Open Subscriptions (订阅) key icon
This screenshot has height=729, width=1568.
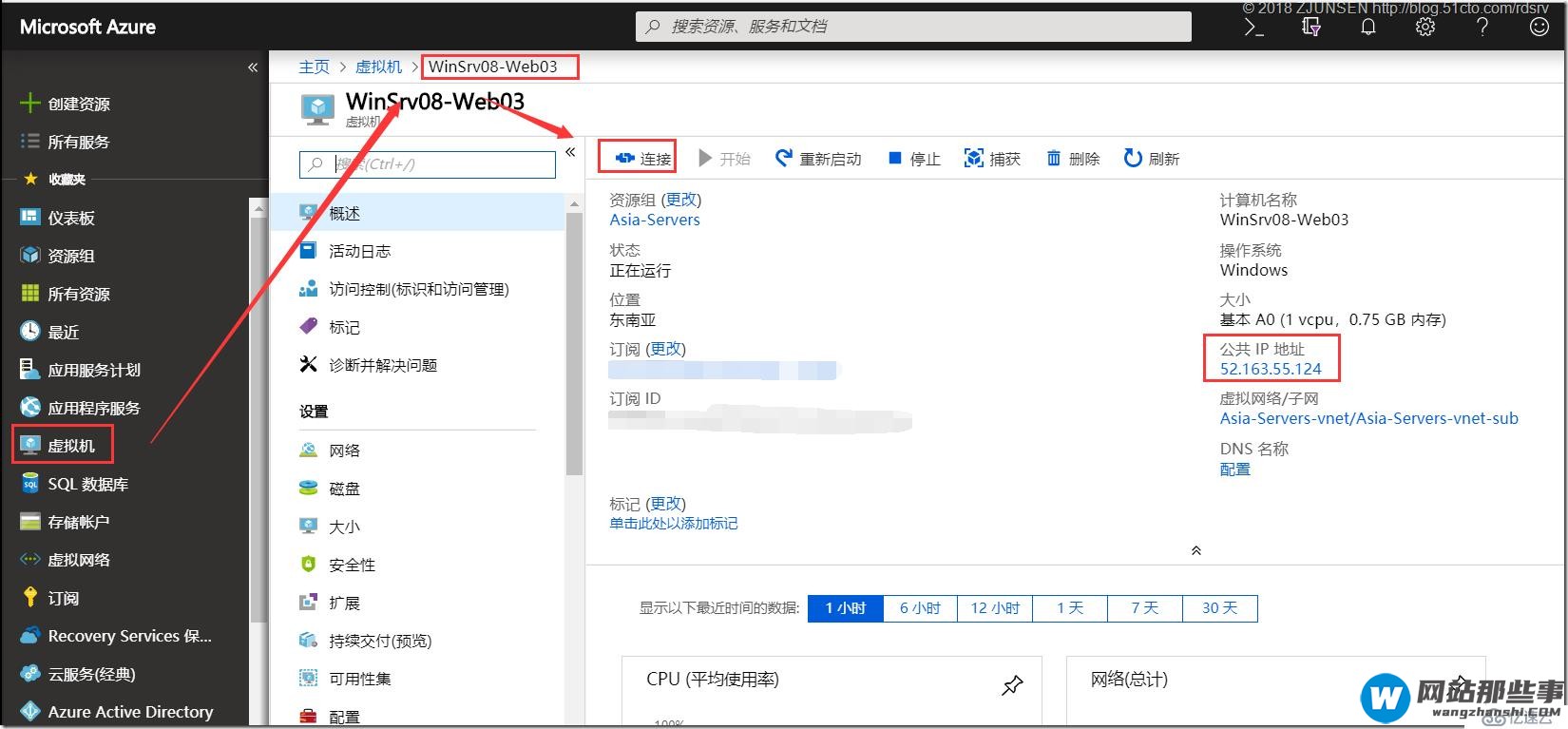(x=29, y=597)
